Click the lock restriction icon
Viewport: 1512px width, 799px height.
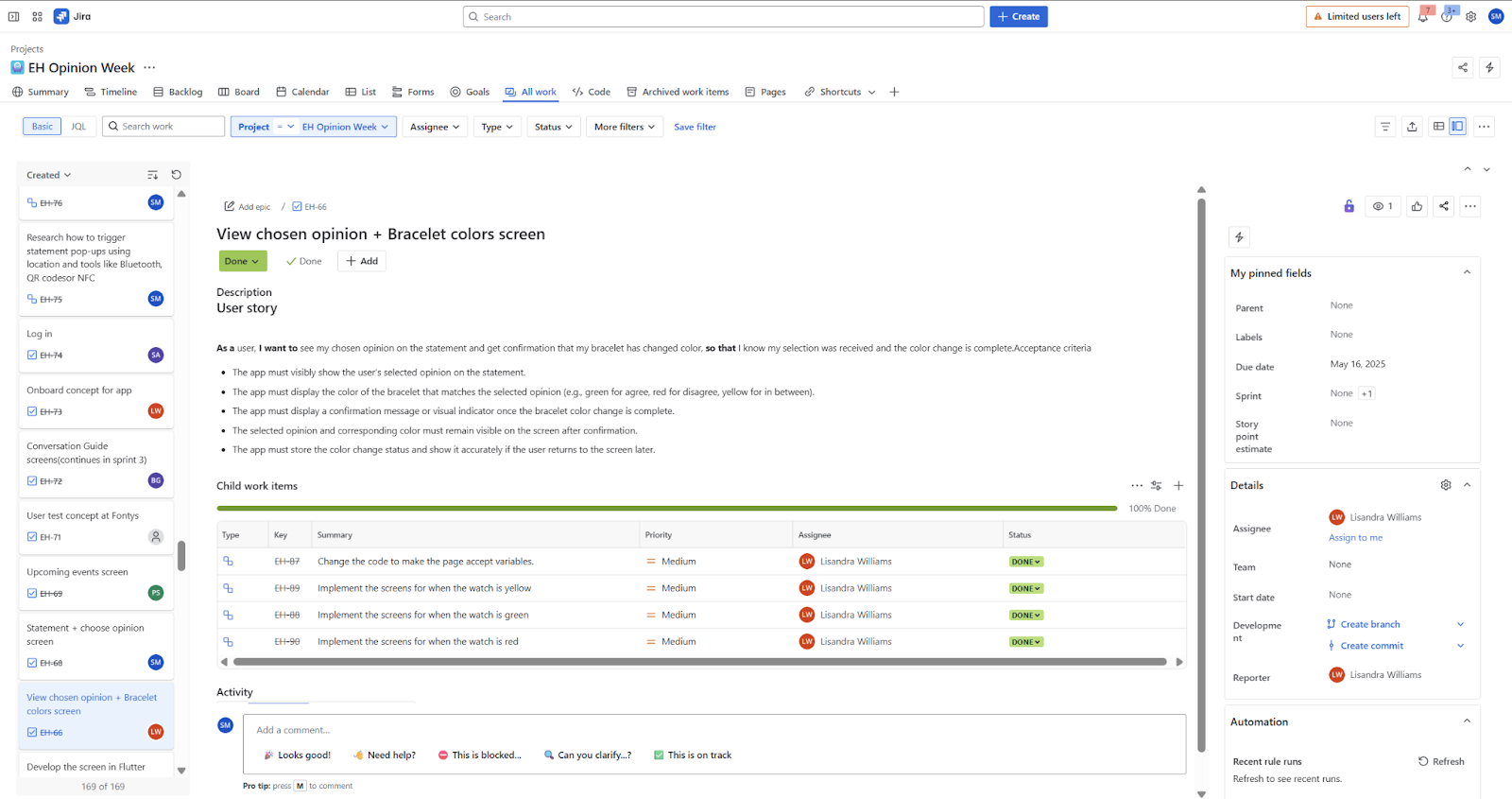[x=1349, y=206]
